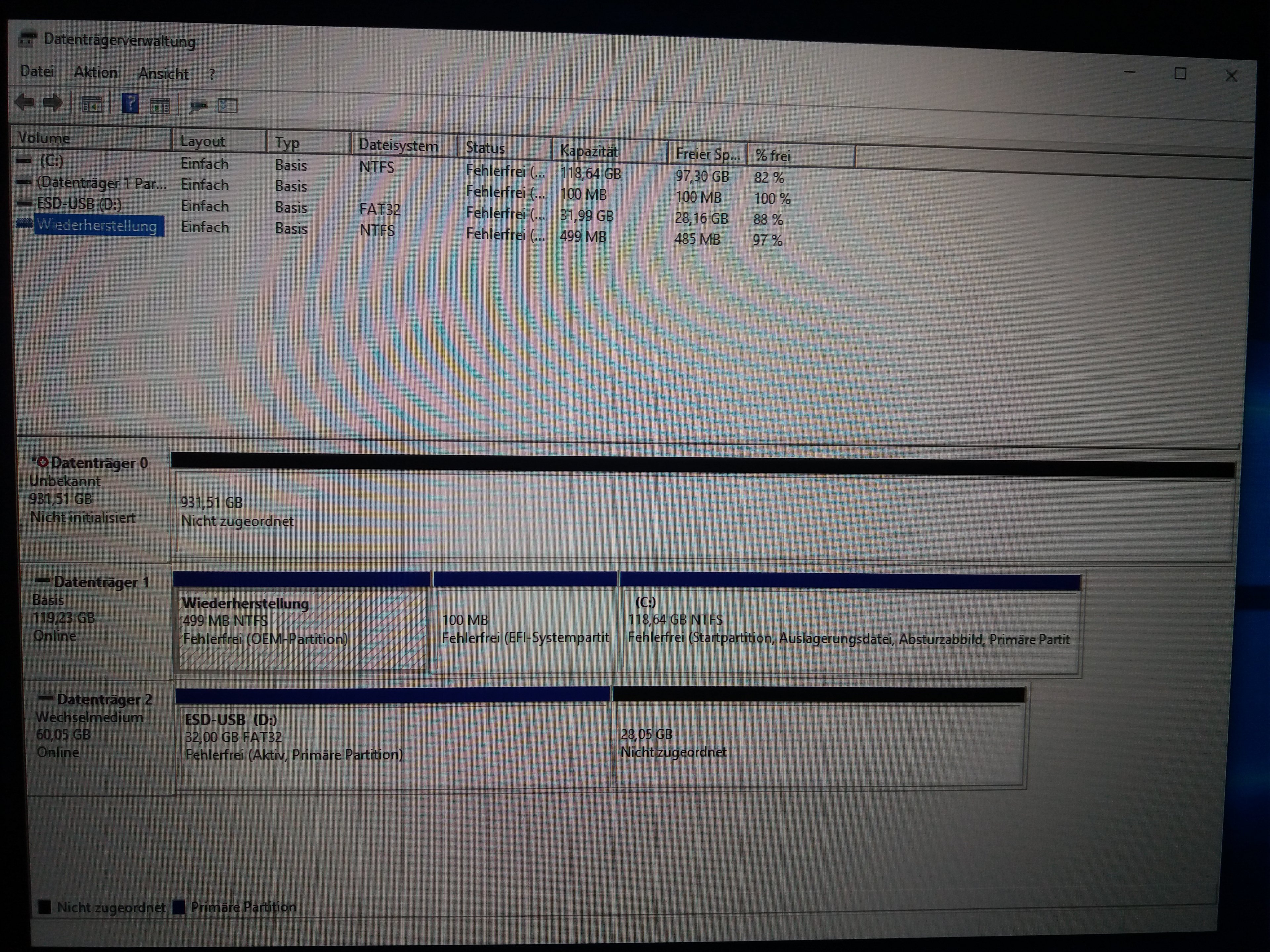The width and height of the screenshot is (1270, 952).
Task: Click the Back arrow toolbar icon
Action: 25,103
